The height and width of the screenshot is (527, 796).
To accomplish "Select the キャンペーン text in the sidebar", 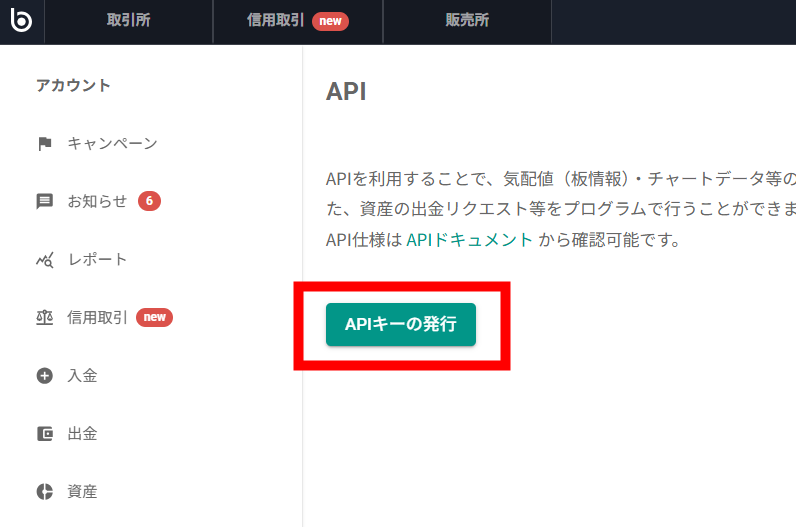I will (112, 144).
